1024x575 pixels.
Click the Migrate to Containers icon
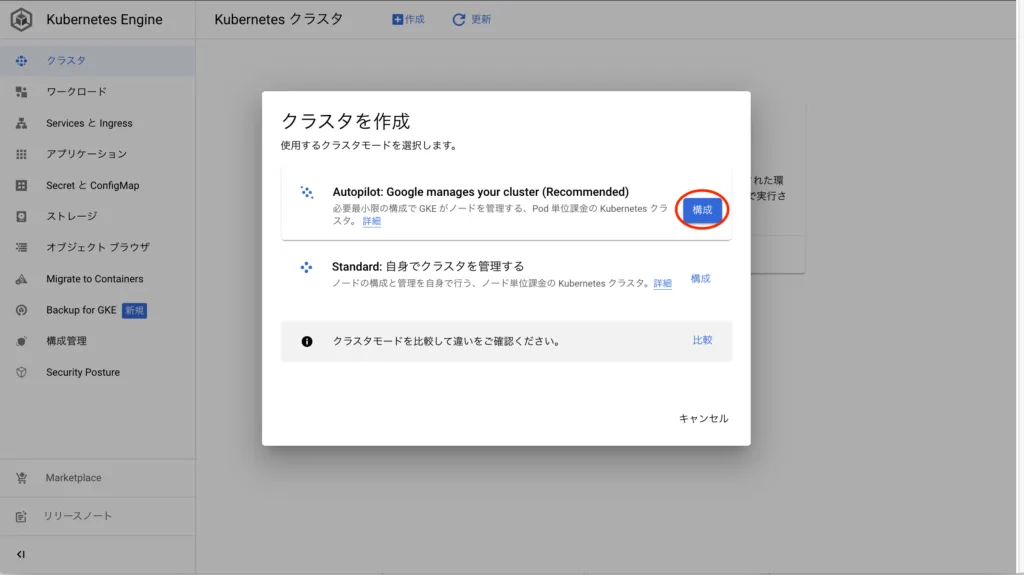click(x=22, y=279)
